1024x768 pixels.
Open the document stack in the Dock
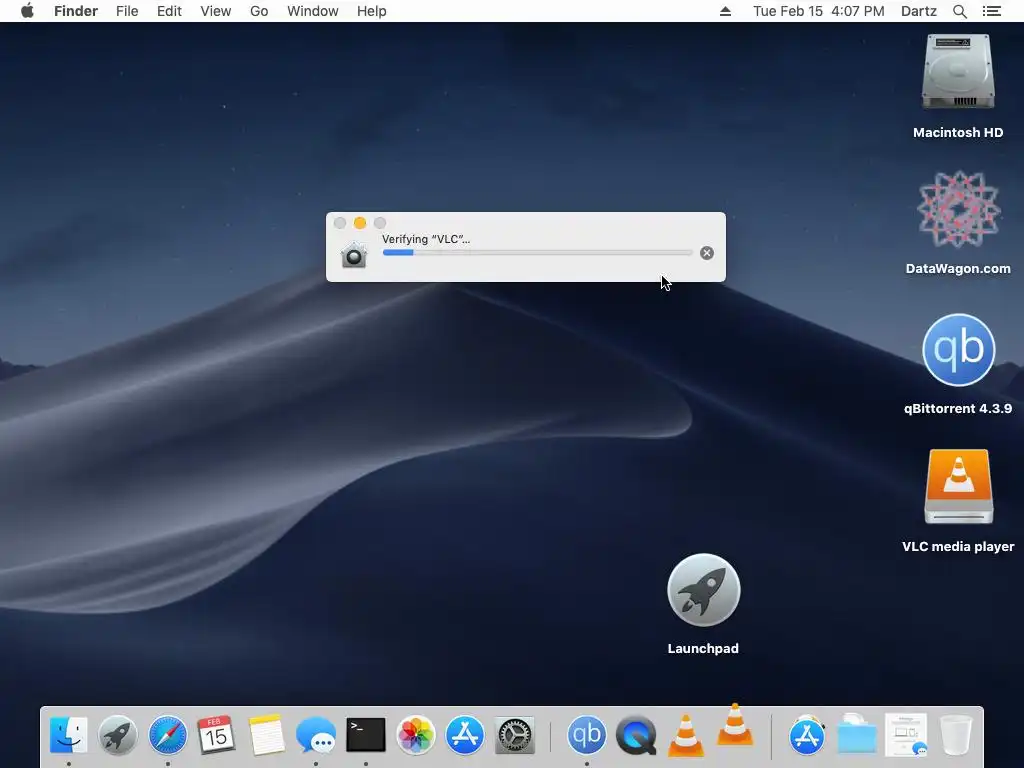(x=906, y=735)
